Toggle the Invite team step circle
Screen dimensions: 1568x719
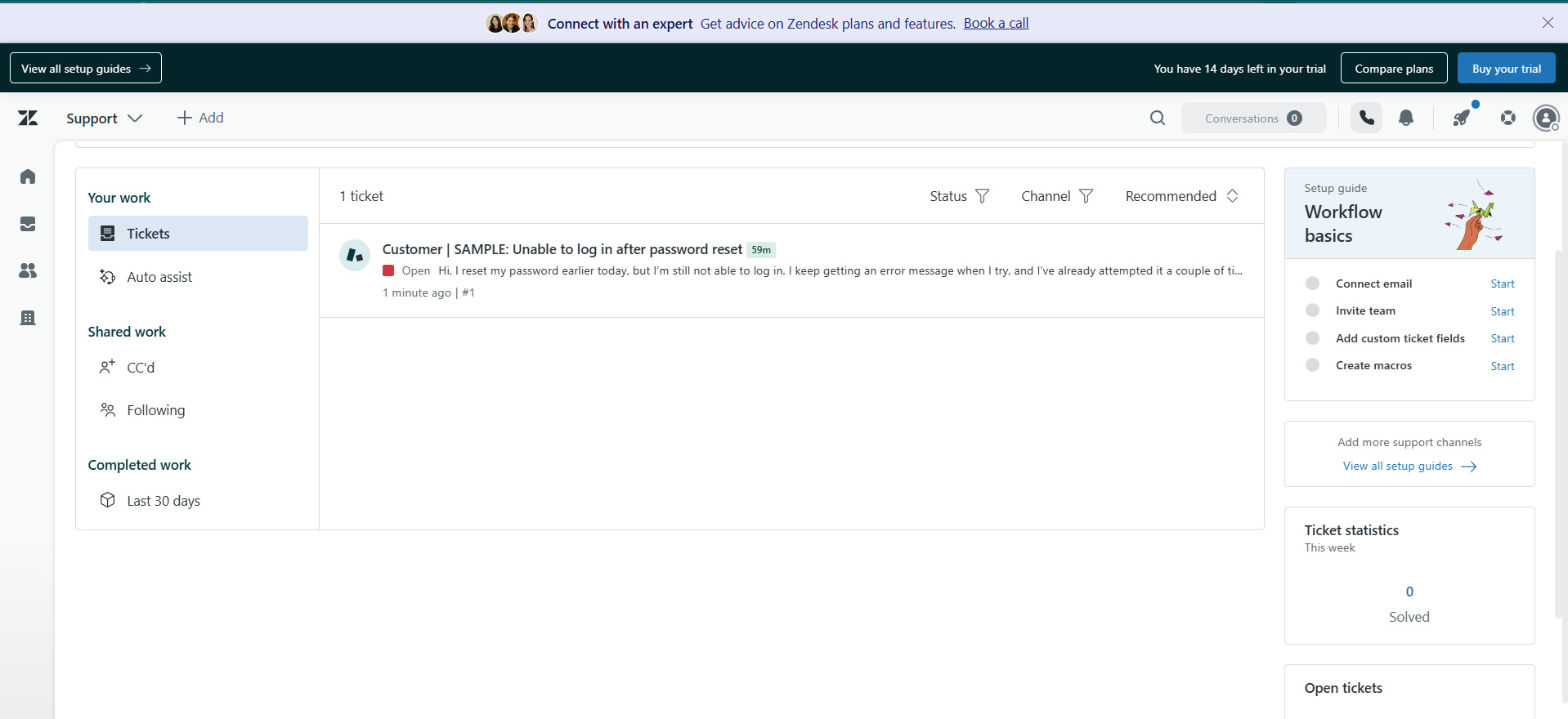[1313, 310]
